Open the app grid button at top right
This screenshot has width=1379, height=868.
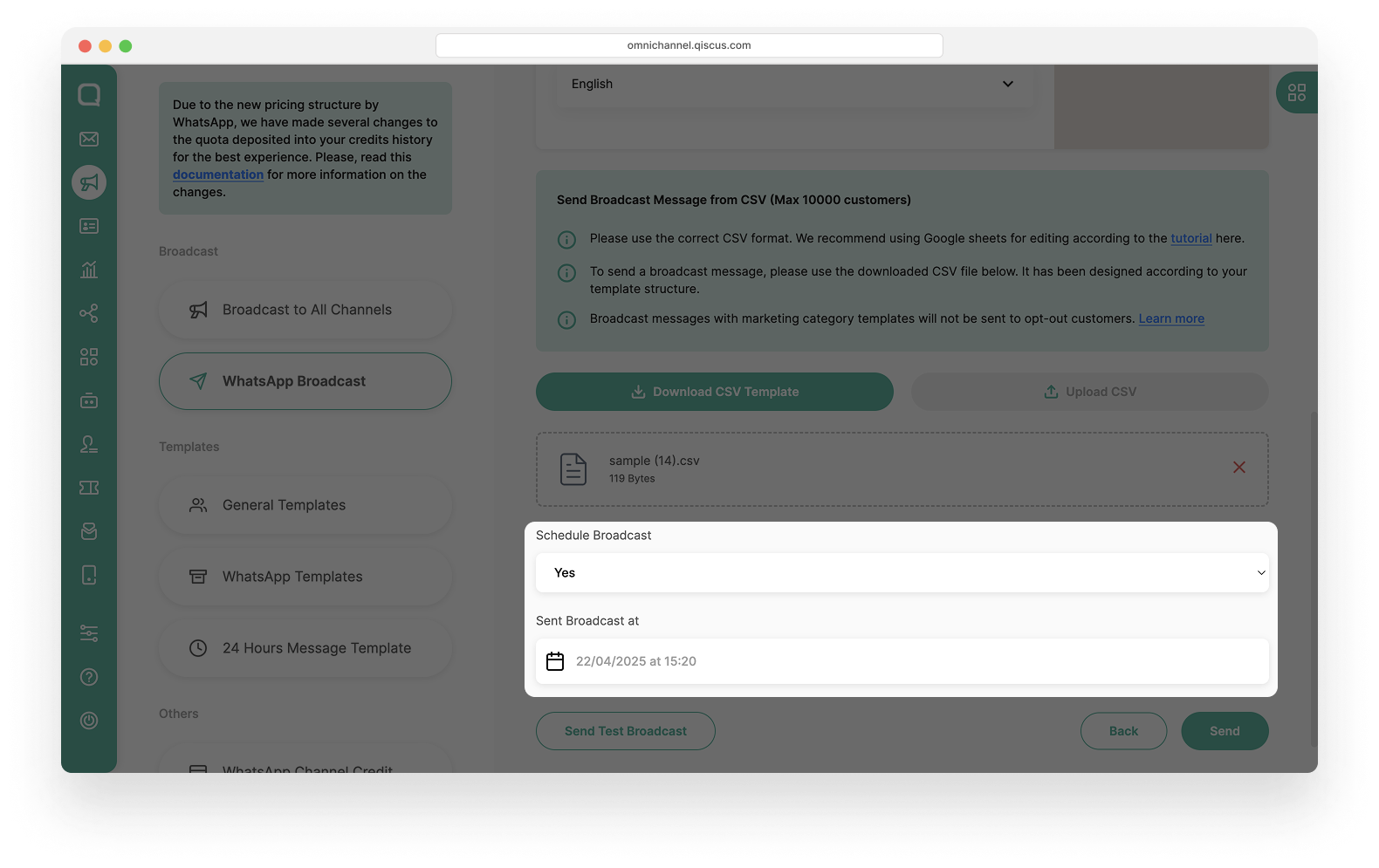[x=1297, y=92]
